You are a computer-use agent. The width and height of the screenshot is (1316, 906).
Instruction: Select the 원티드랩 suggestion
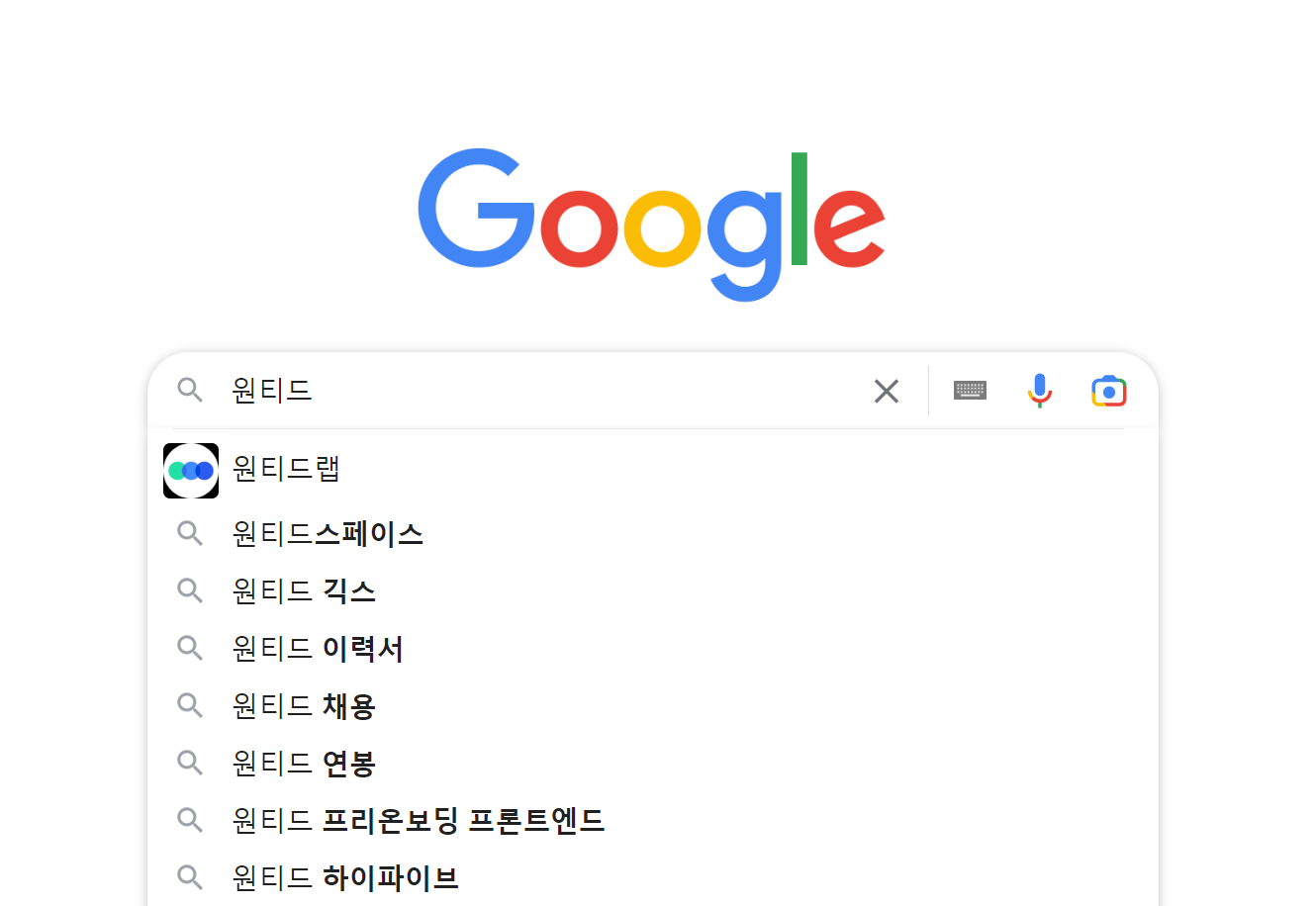click(x=287, y=469)
